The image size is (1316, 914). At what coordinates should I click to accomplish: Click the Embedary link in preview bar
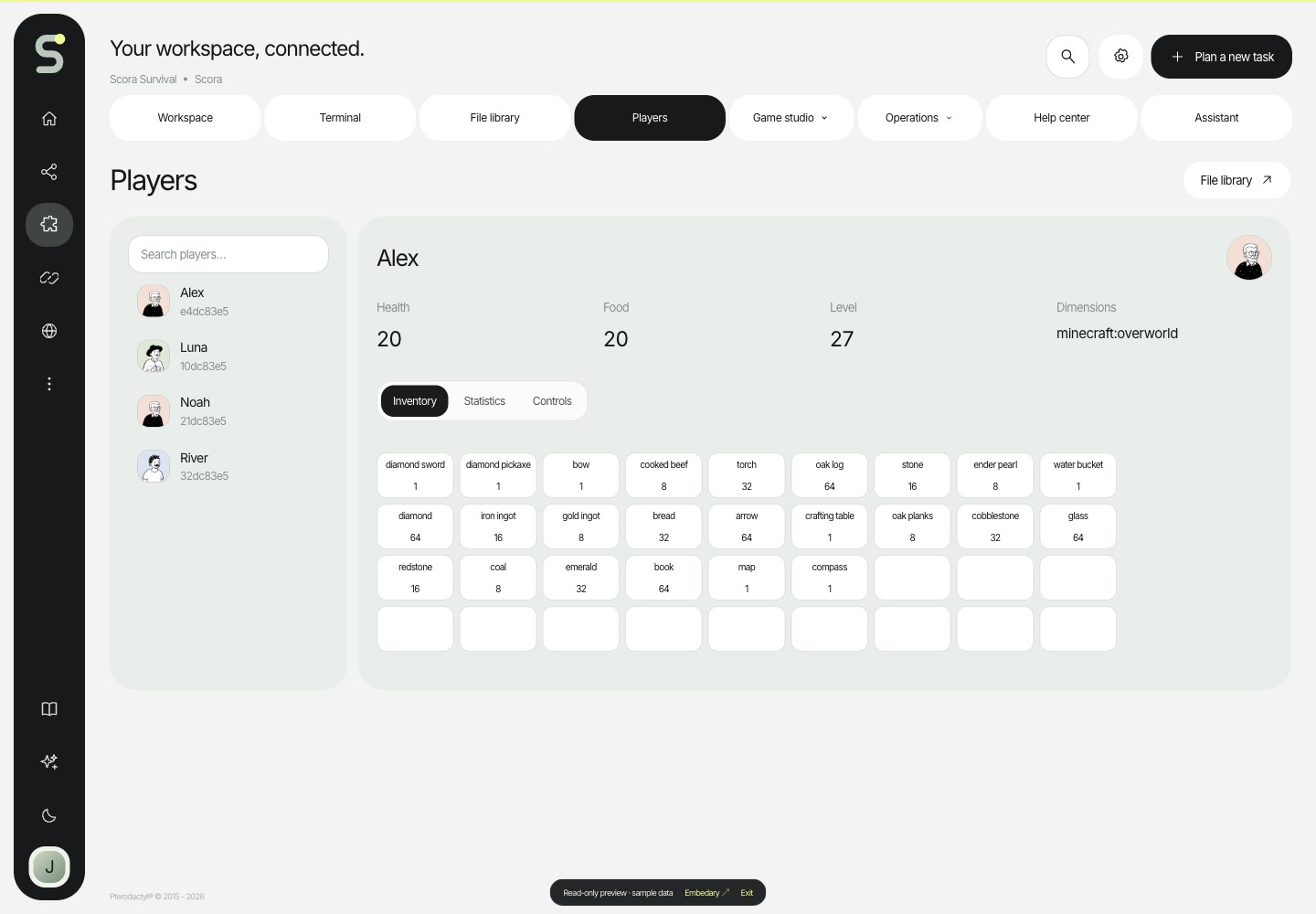pyautogui.click(x=706, y=893)
